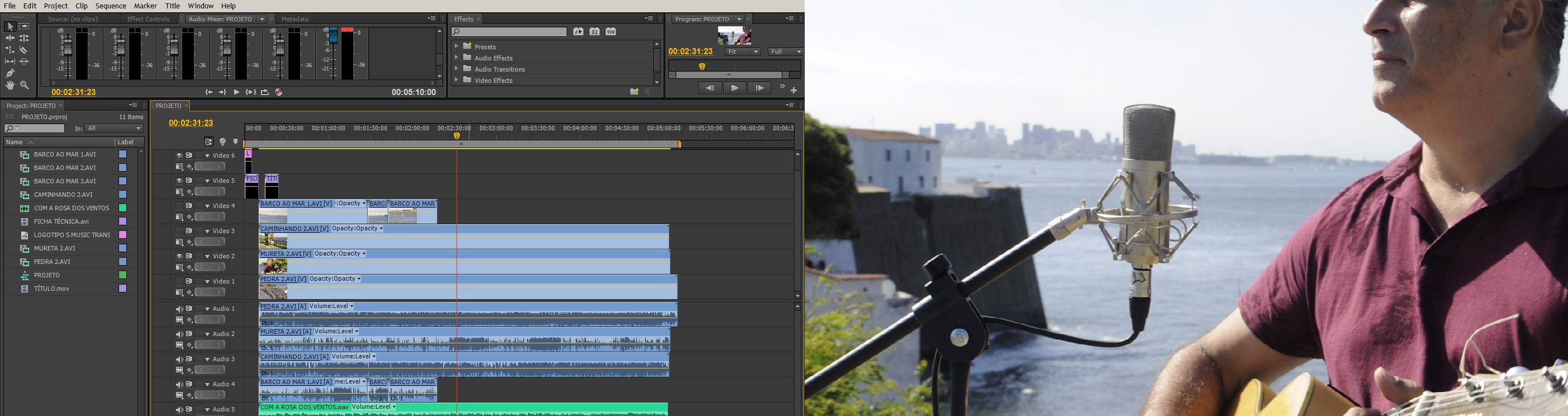Hide Video 5 track output eye
1568x416 pixels.
pyautogui.click(x=179, y=181)
